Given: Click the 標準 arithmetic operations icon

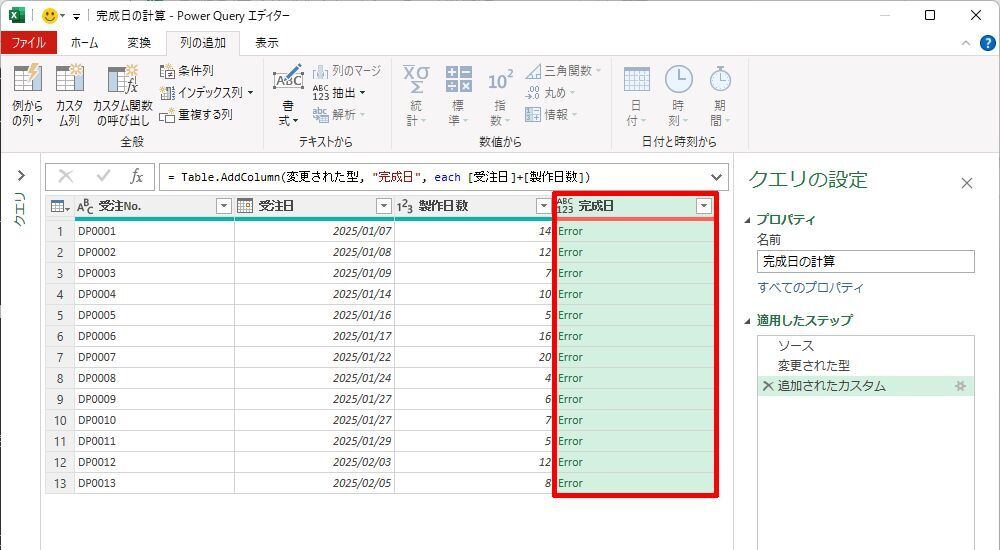Looking at the screenshot, I should [458, 79].
